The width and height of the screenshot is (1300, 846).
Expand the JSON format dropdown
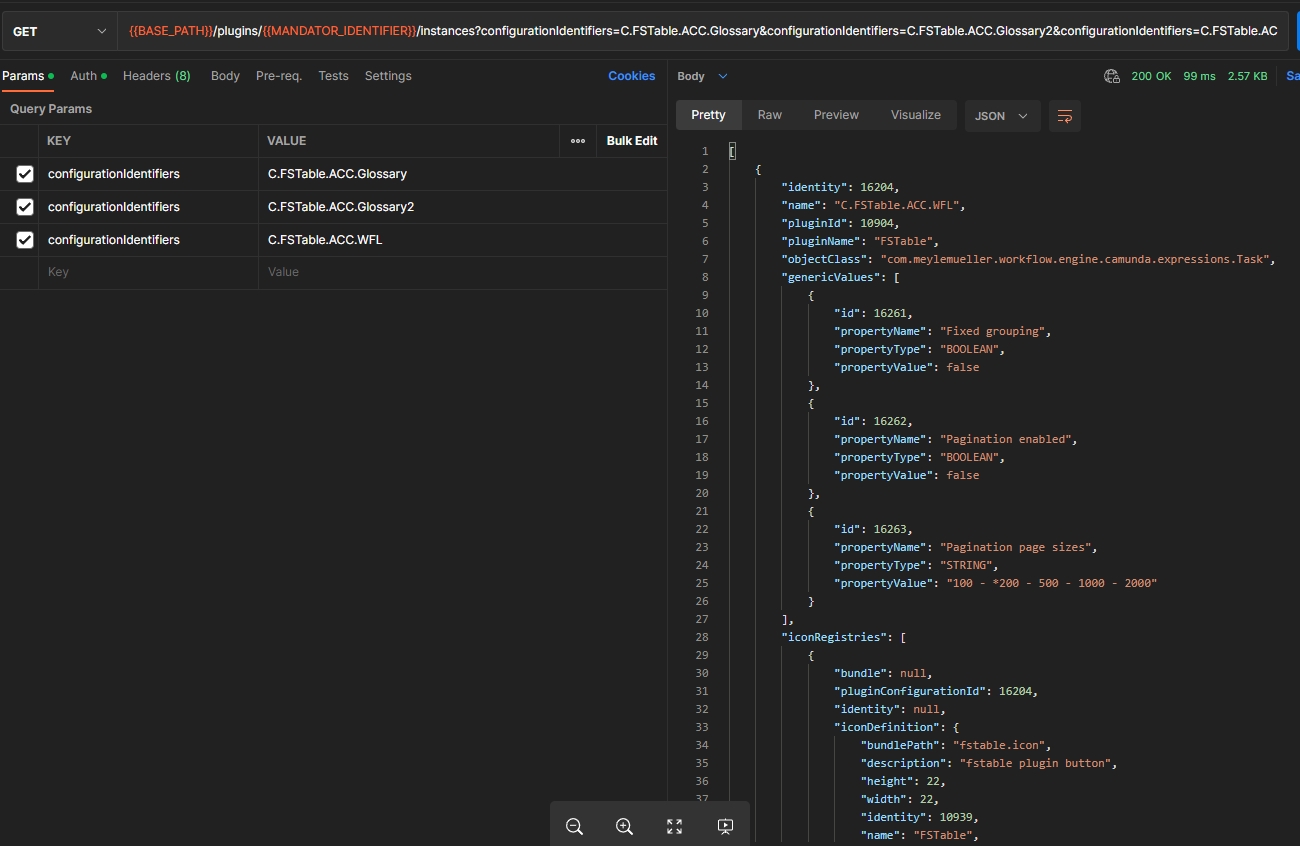pyautogui.click(x=1001, y=116)
